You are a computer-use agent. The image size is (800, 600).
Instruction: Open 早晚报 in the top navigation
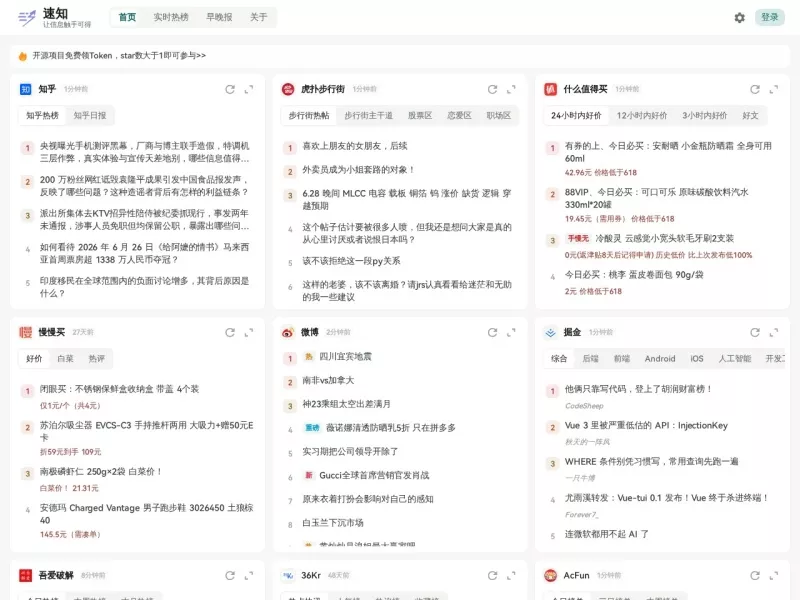(x=219, y=17)
